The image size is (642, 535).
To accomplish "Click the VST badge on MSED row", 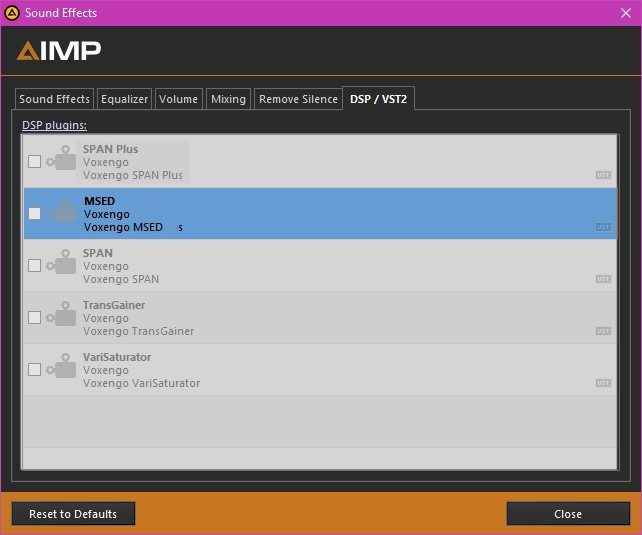I will pyautogui.click(x=603, y=227).
